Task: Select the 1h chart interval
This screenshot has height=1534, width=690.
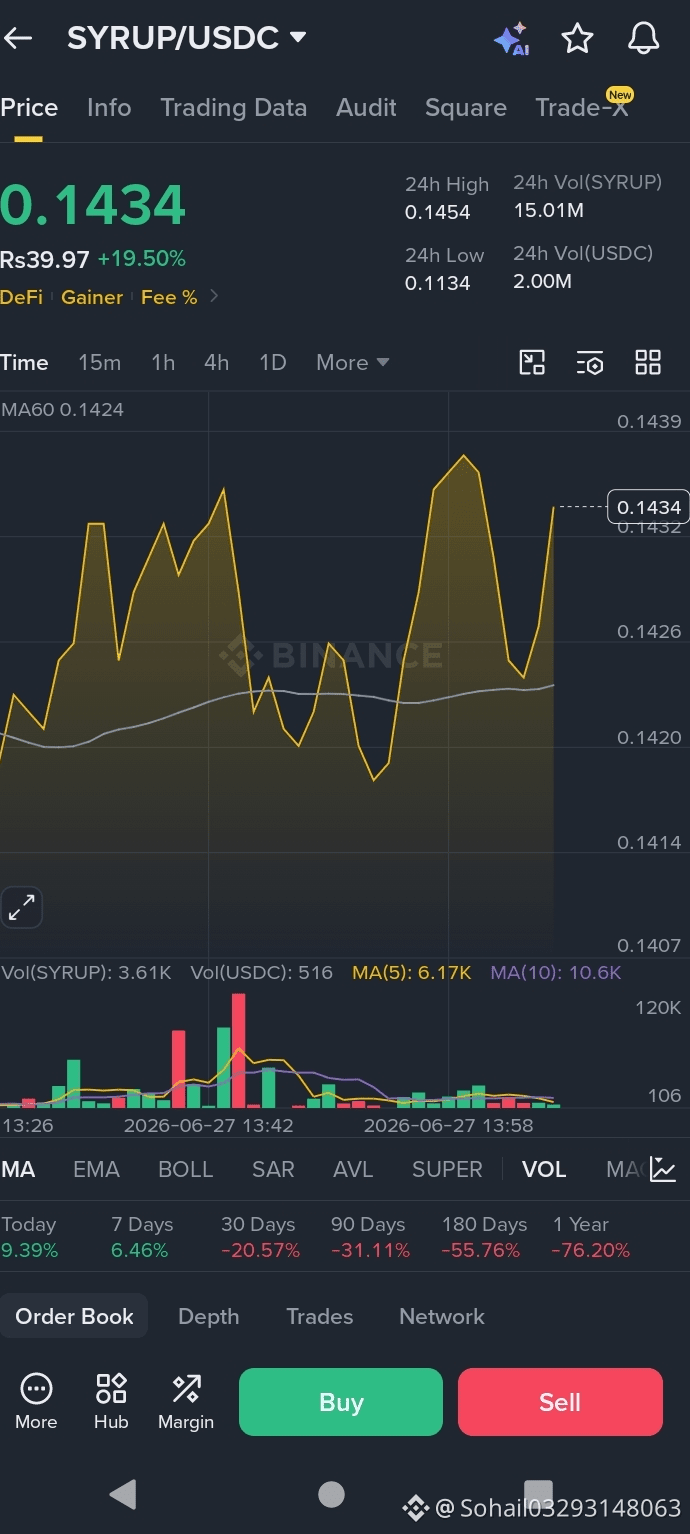Action: [x=163, y=362]
